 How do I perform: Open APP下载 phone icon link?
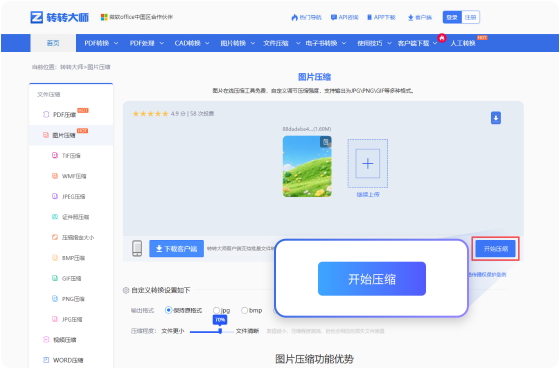click(x=381, y=17)
